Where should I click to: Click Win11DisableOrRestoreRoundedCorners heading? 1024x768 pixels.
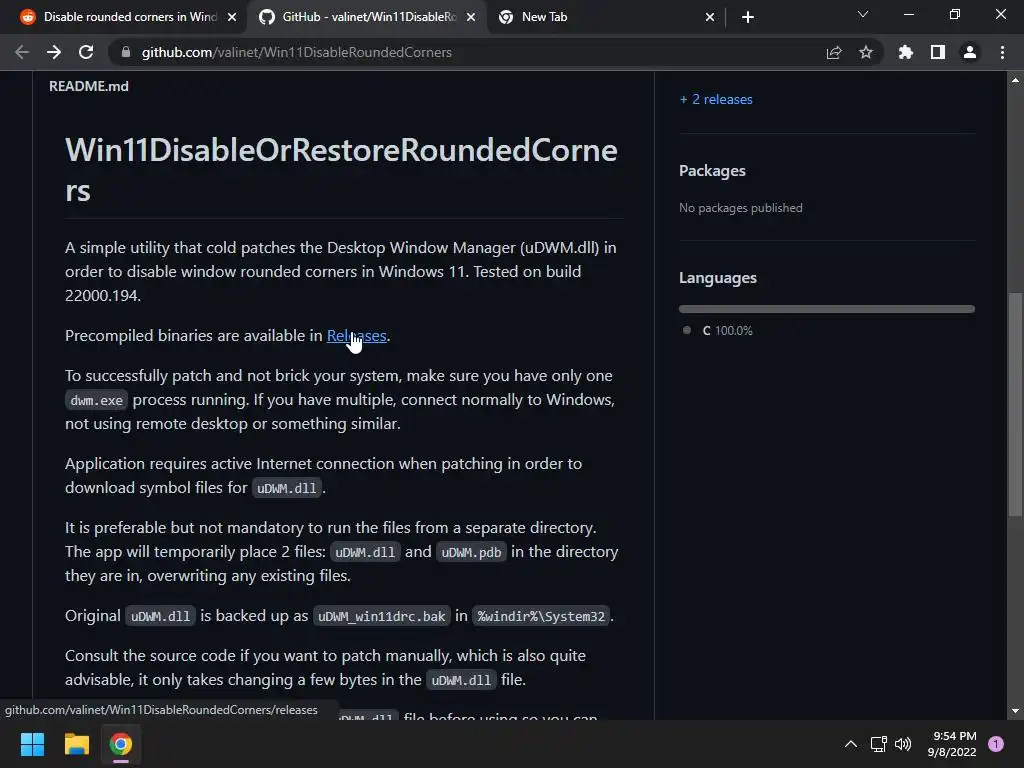[x=341, y=170]
